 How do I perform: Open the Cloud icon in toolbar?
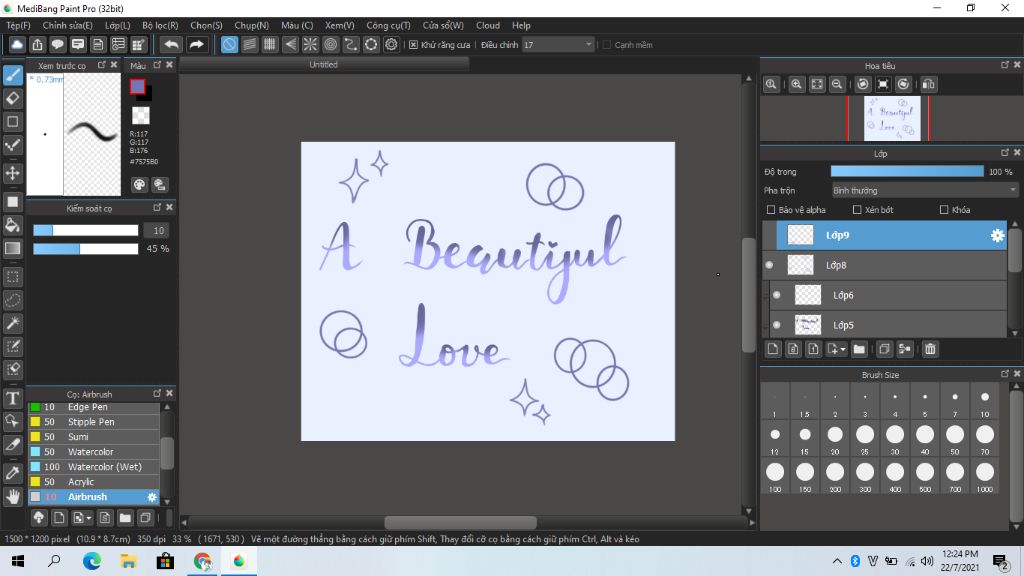pyautogui.click(x=17, y=44)
